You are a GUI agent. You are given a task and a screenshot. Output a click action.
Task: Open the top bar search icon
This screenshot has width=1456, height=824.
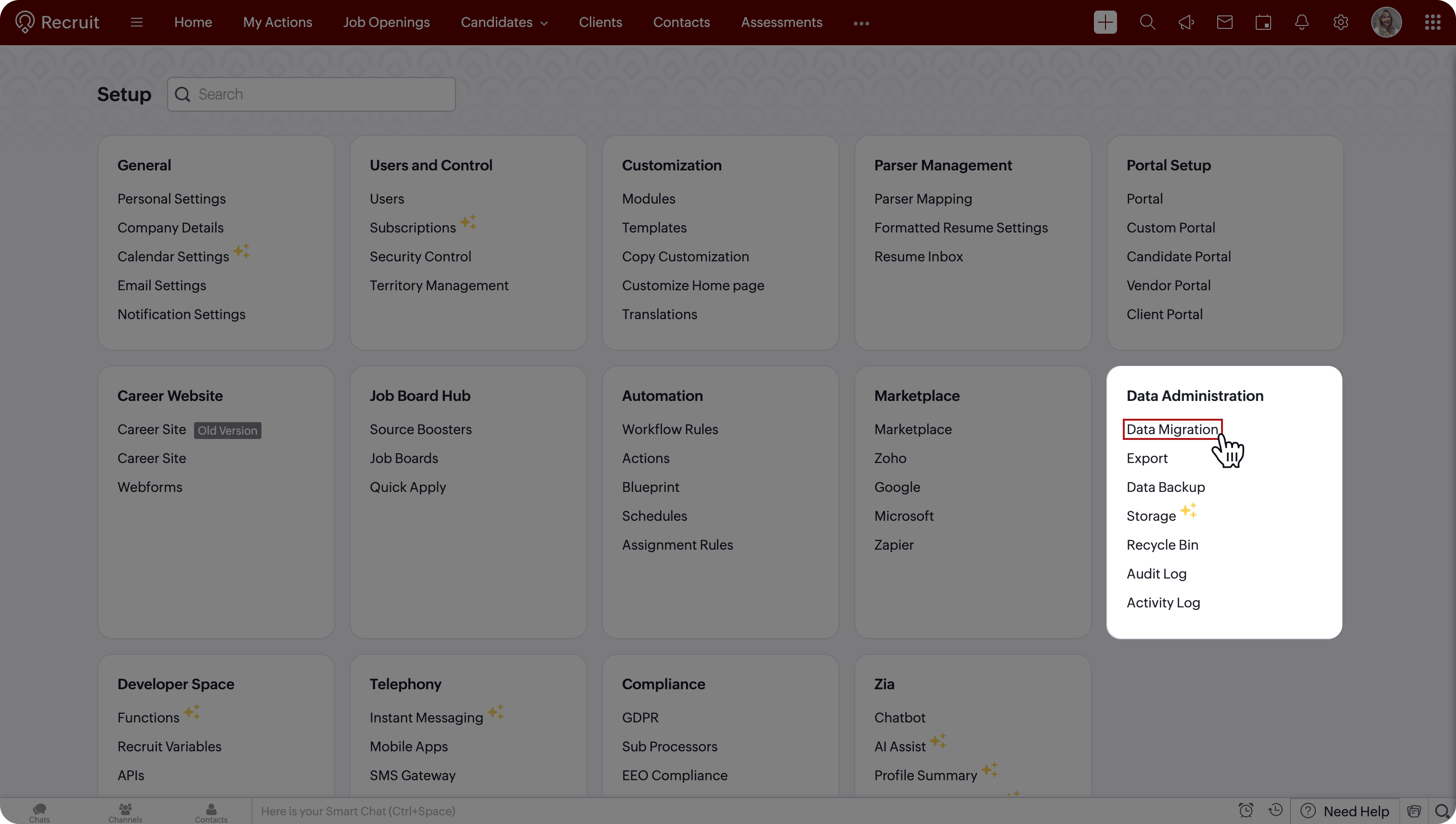point(1147,23)
